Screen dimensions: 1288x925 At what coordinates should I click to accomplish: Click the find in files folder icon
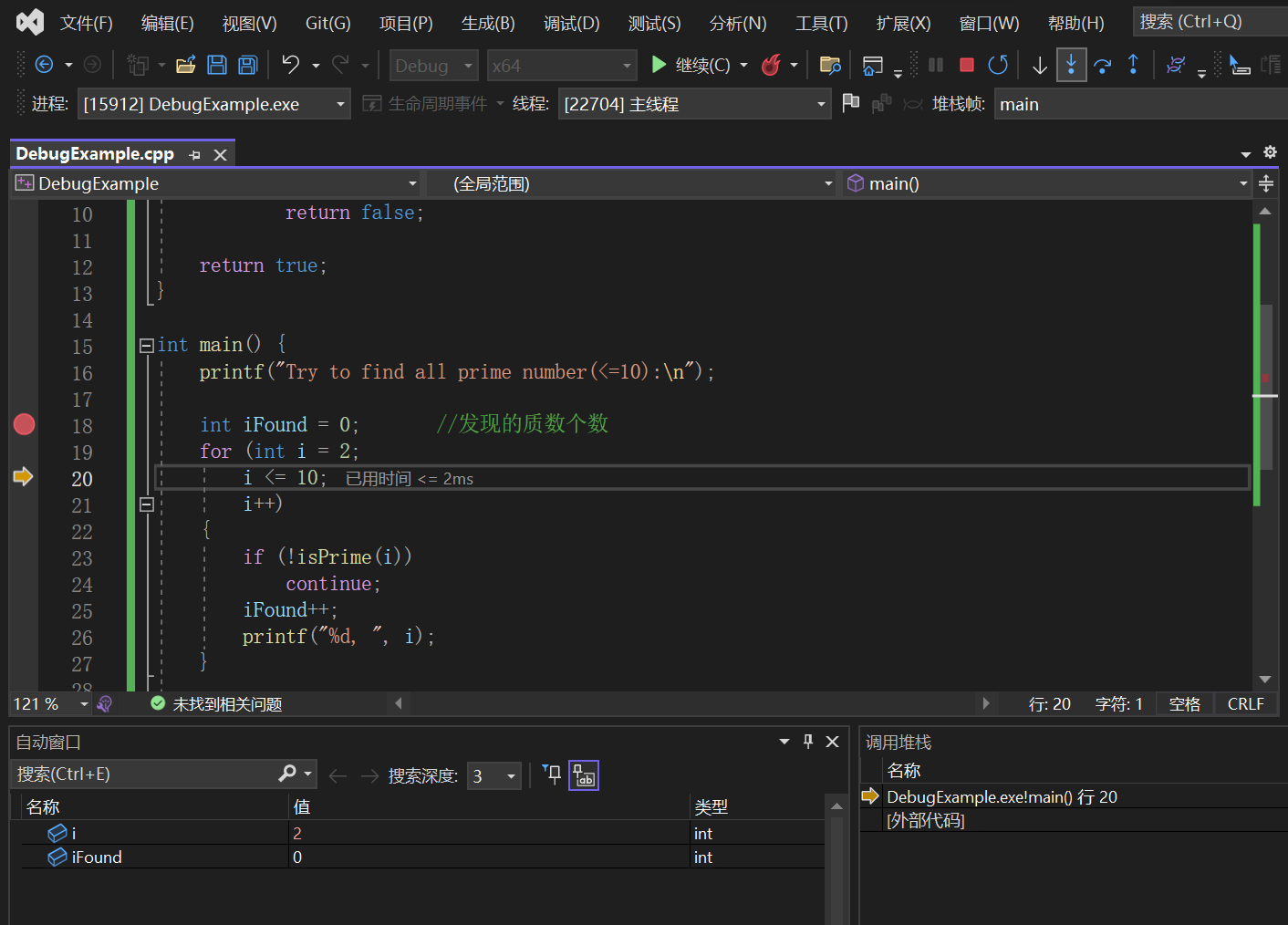[830, 65]
